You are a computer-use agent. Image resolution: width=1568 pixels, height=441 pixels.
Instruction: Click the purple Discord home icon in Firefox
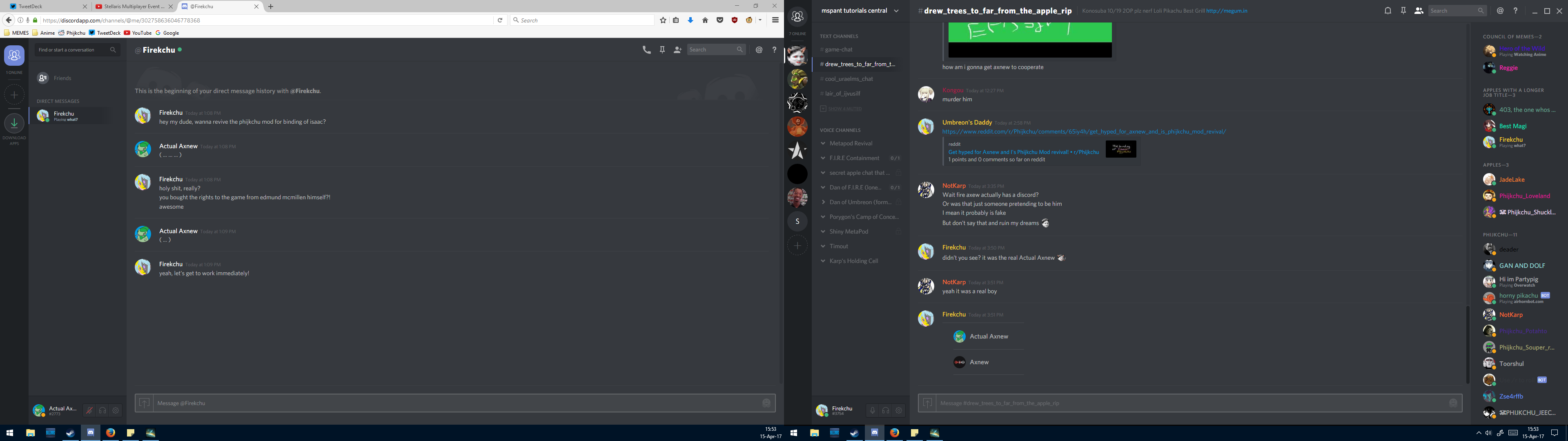point(15,56)
